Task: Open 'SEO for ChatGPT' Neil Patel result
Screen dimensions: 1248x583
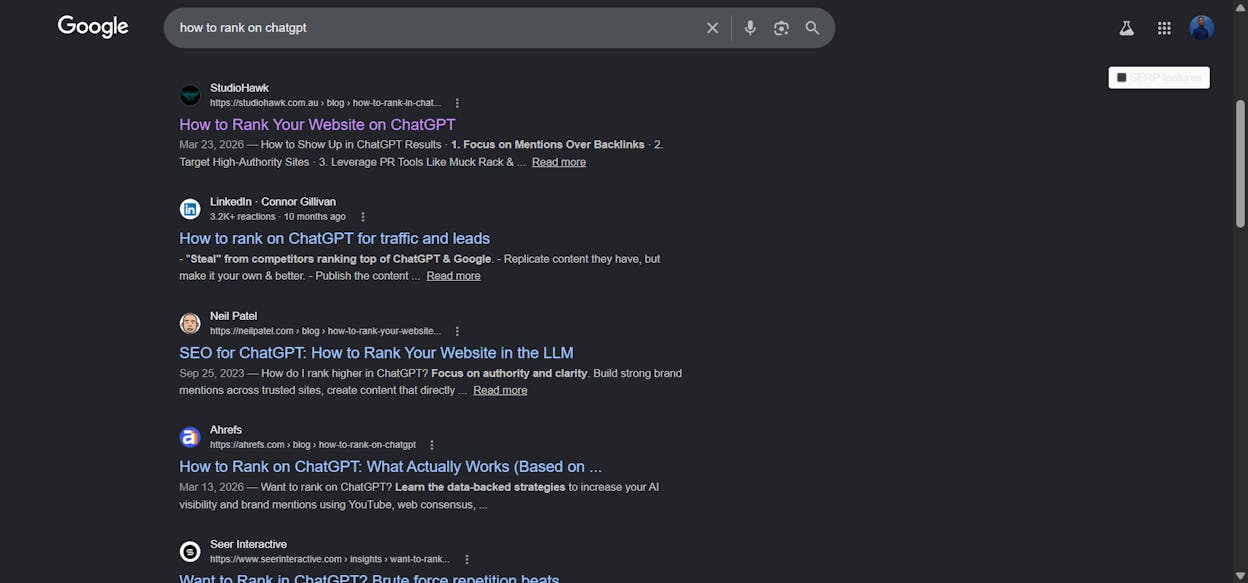Action: click(376, 353)
